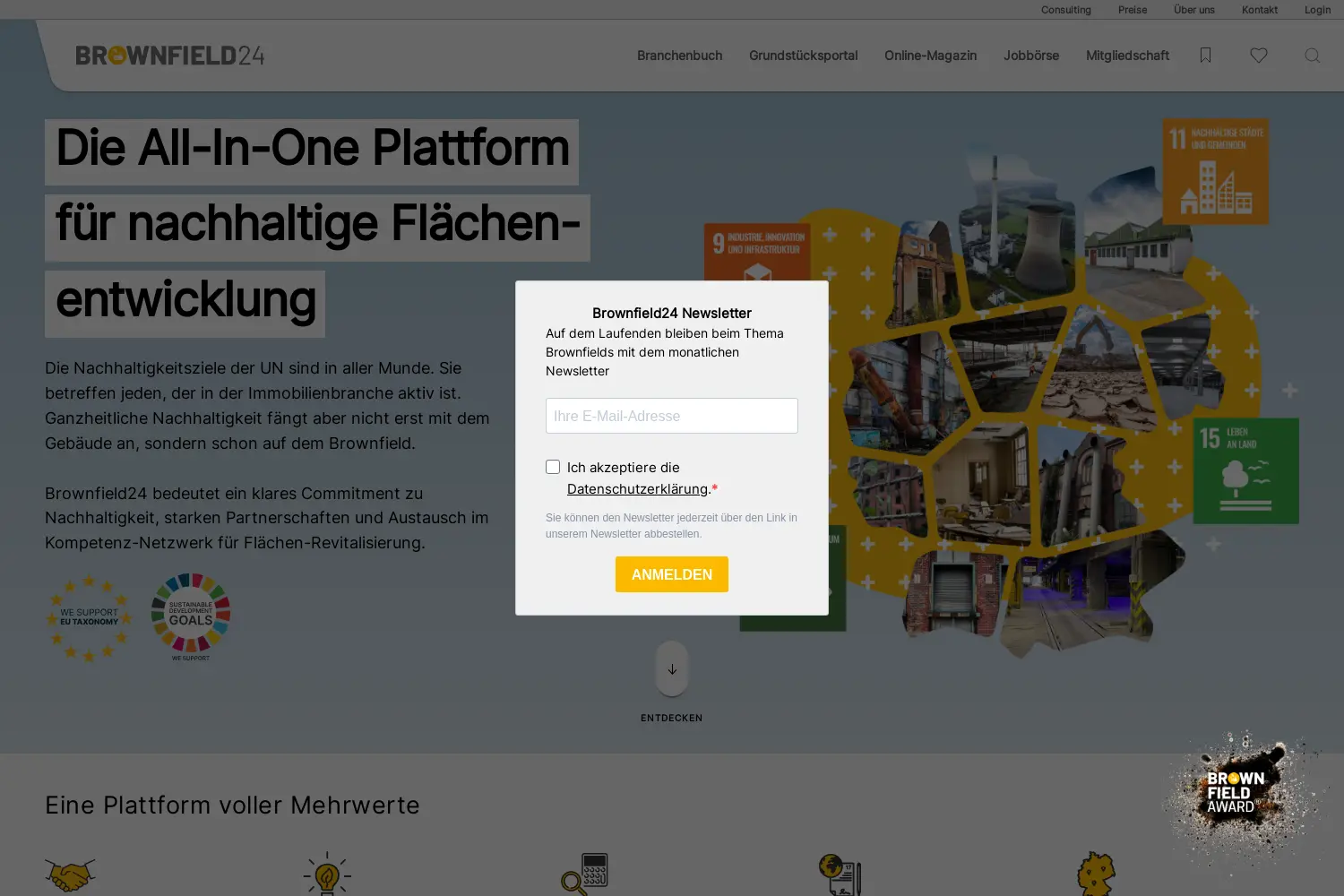Click the handshake icon
Image resolution: width=1344 pixels, height=896 pixels.
tap(70, 874)
